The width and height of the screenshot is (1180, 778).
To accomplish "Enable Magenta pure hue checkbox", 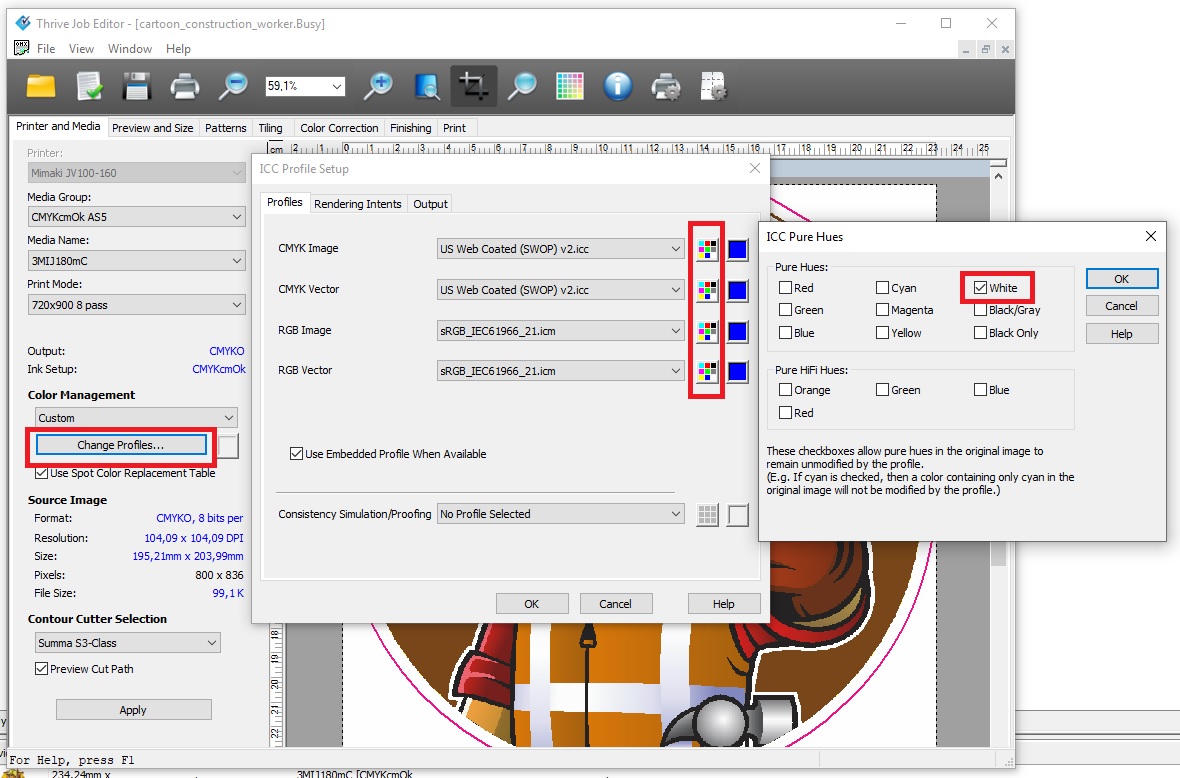I will click(x=882, y=310).
